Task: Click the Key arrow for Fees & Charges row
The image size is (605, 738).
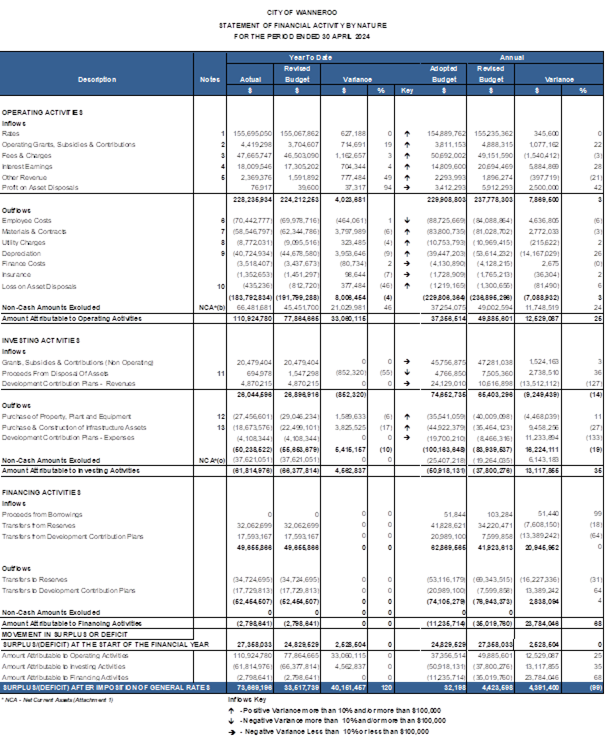Action: coord(407,155)
